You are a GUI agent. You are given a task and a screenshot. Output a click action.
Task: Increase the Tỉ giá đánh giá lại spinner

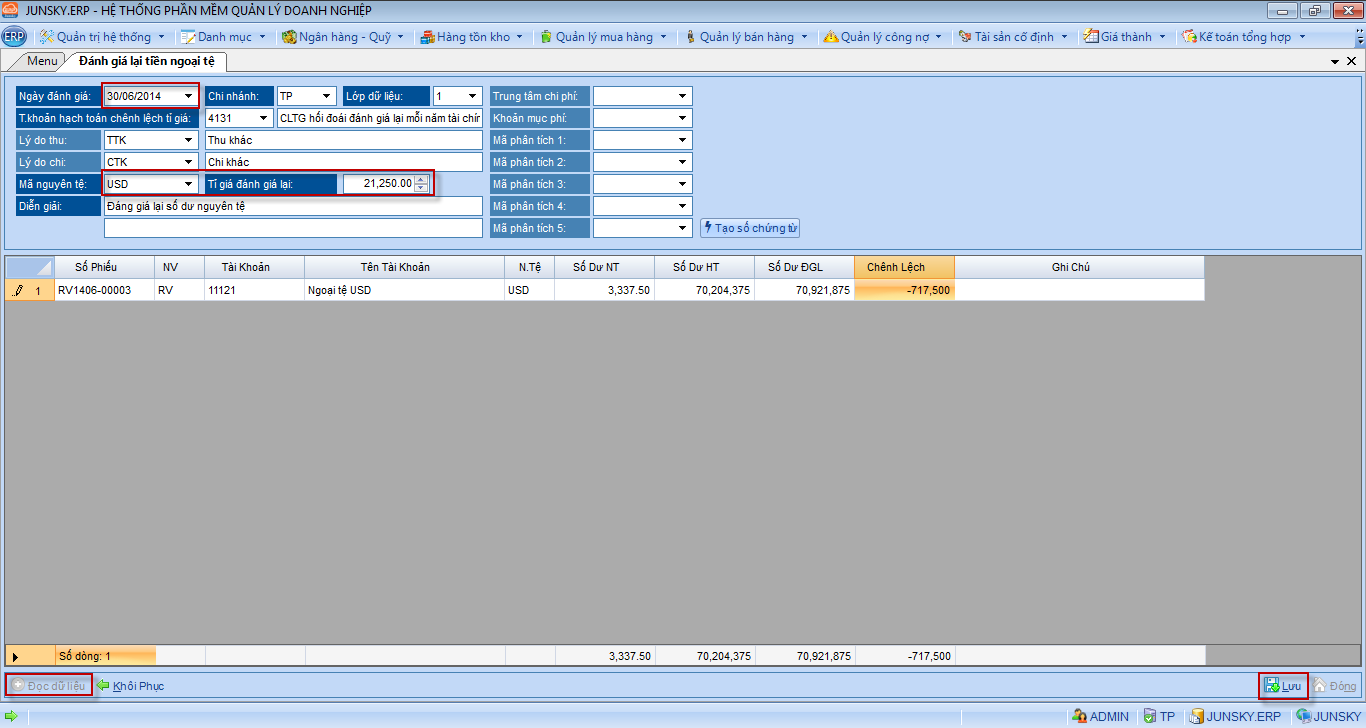point(421,180)
